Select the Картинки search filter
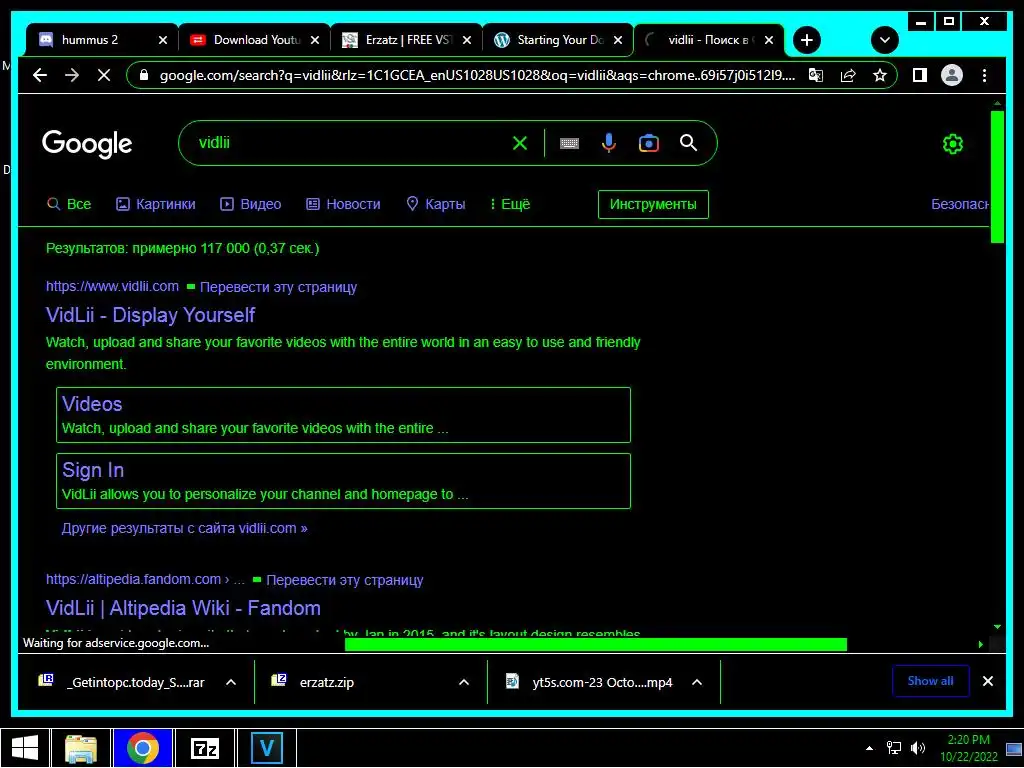Image resolution: width=1024 pixels, height=768 pixels. click(x=155, y=204)
